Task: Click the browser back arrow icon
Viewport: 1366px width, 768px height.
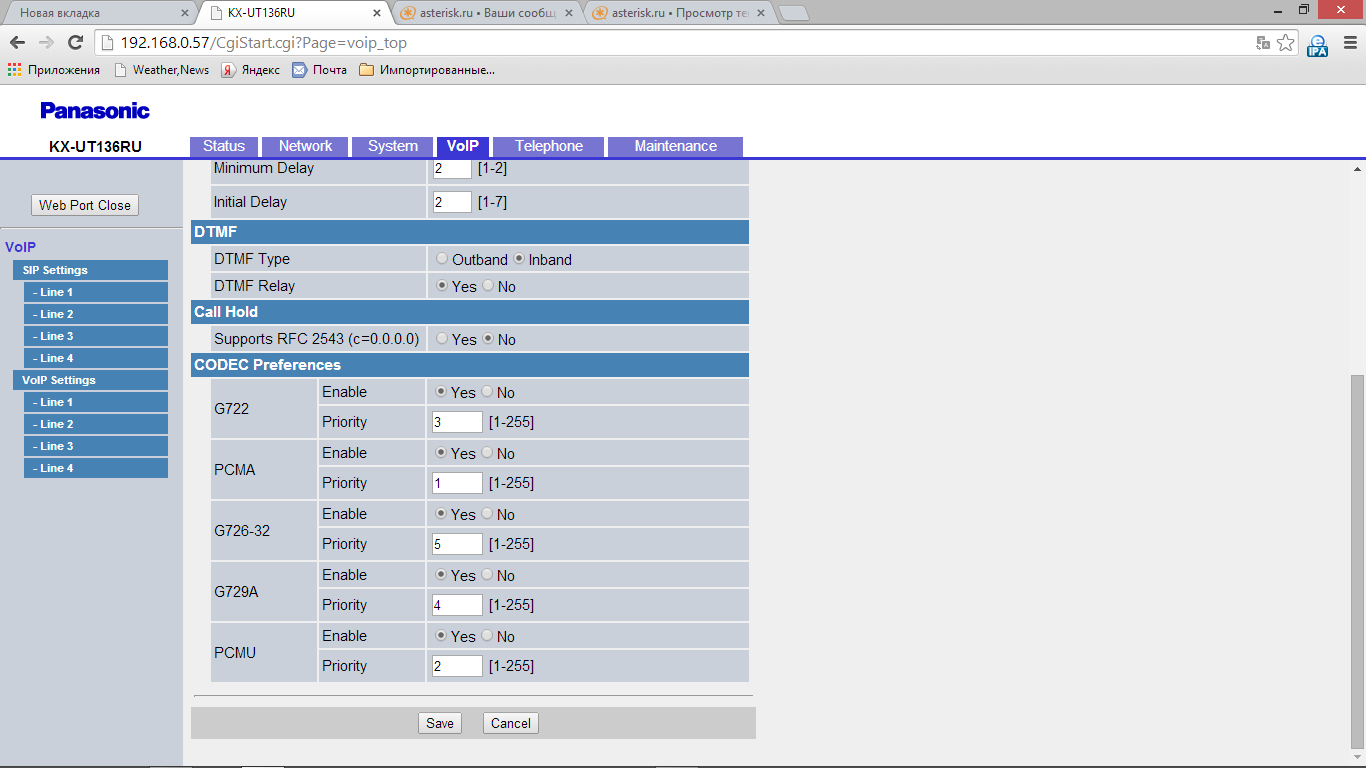Action: pos(17,43)
